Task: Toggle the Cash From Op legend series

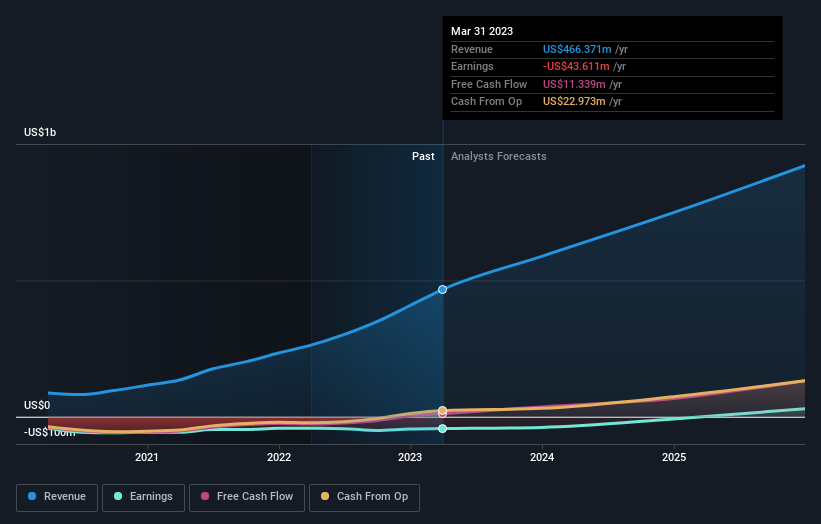Action: (364, 497)
